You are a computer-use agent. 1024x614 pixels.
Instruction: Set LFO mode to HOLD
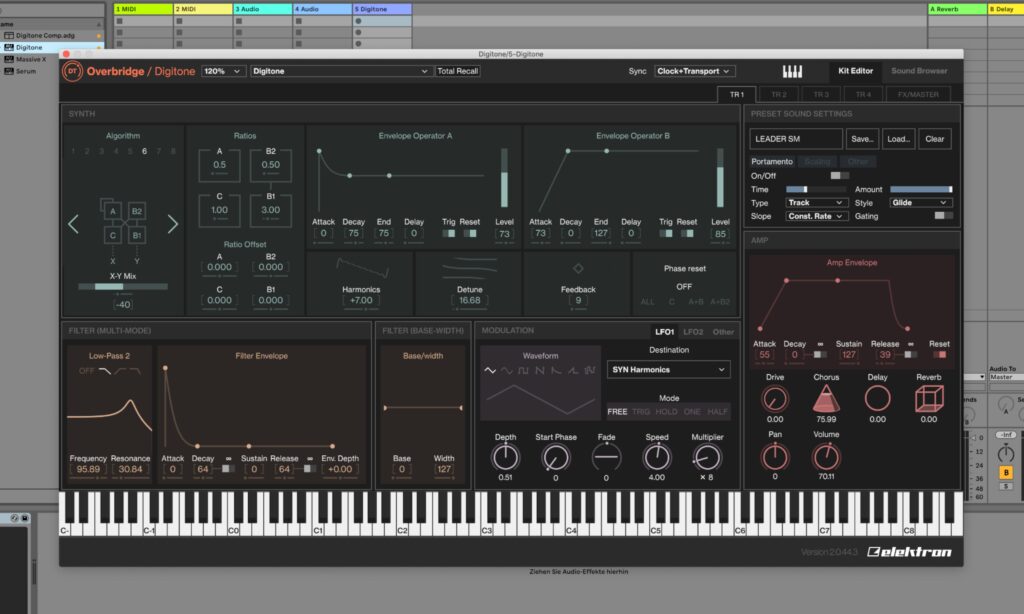point(666,412)
